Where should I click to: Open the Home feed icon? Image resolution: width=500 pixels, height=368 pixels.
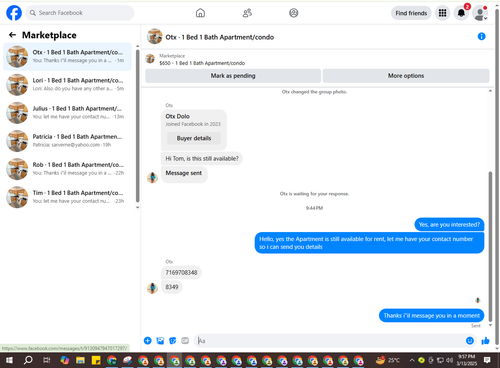click(x=200, y=13)
